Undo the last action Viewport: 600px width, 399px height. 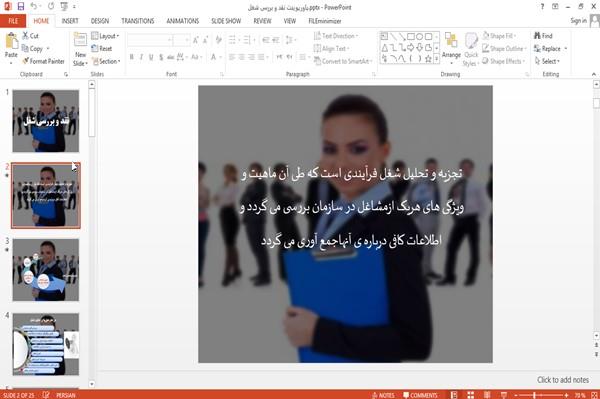click(34, 6)
